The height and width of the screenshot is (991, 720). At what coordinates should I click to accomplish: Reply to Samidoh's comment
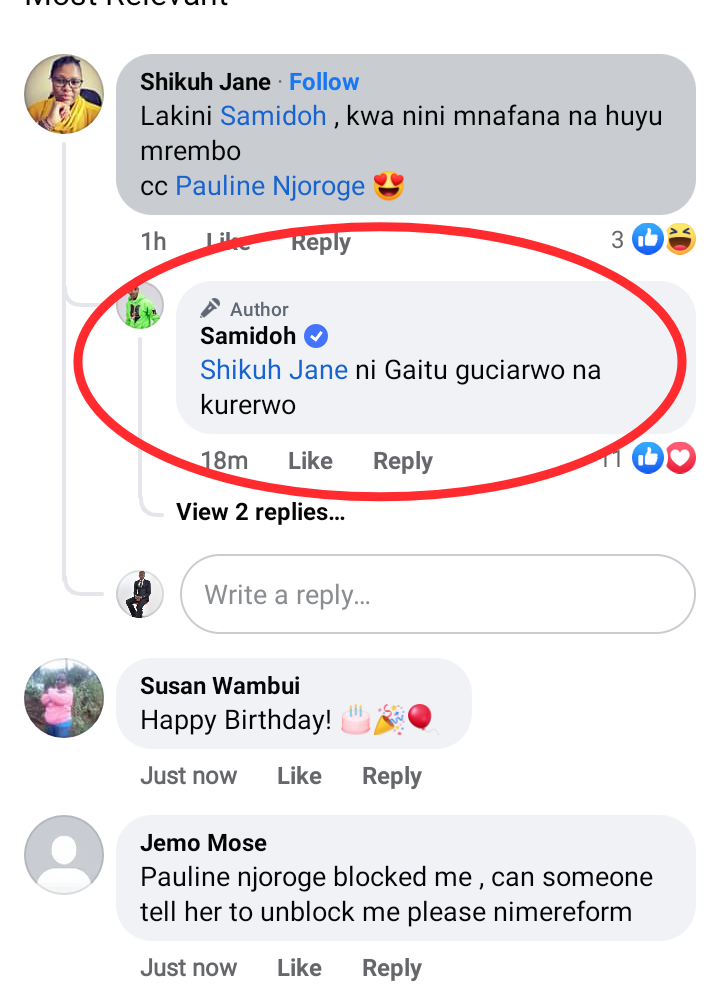pyautogui.click(x=403, y=461)
